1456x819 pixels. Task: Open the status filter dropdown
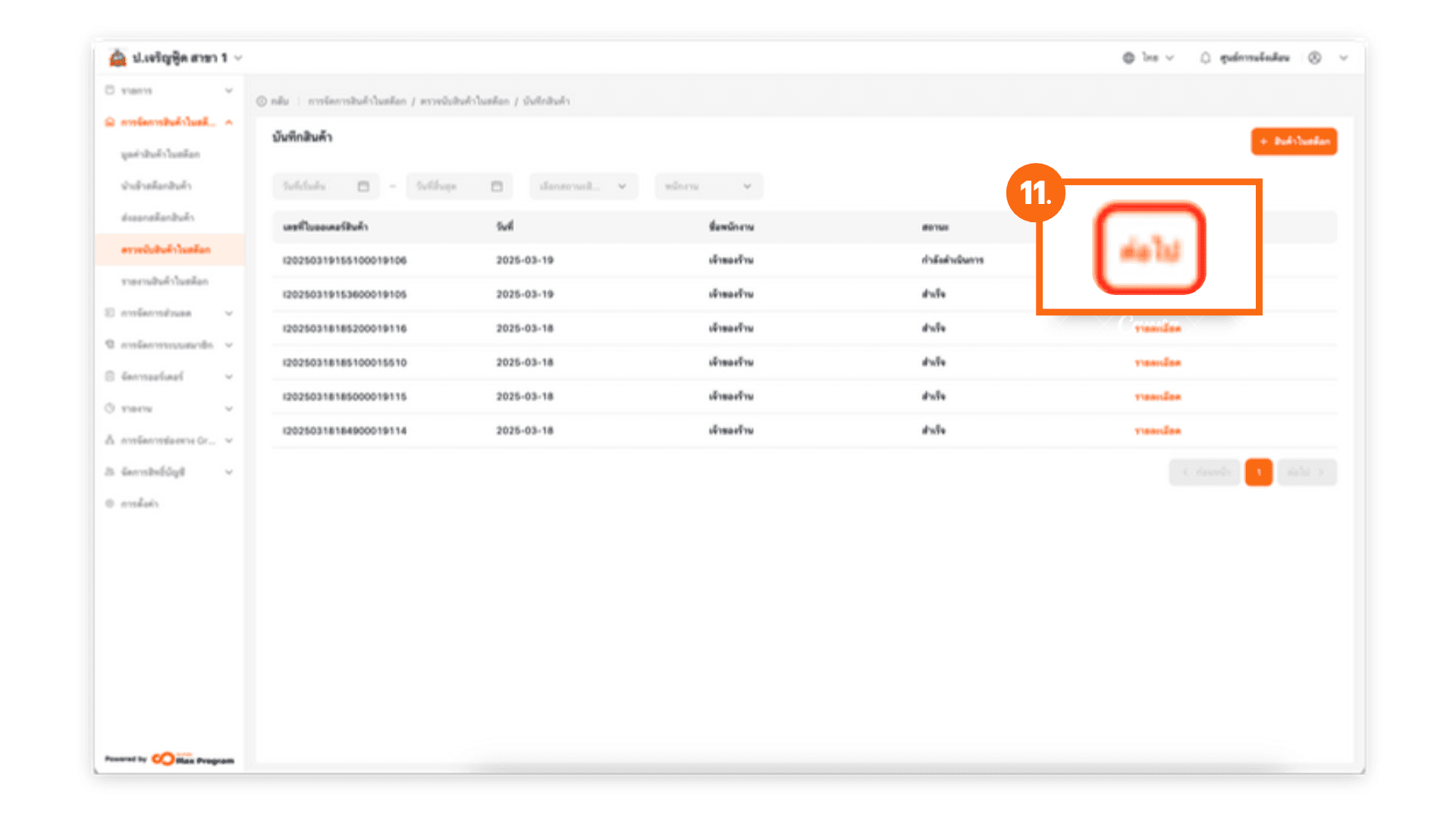[x=583, y=187]
